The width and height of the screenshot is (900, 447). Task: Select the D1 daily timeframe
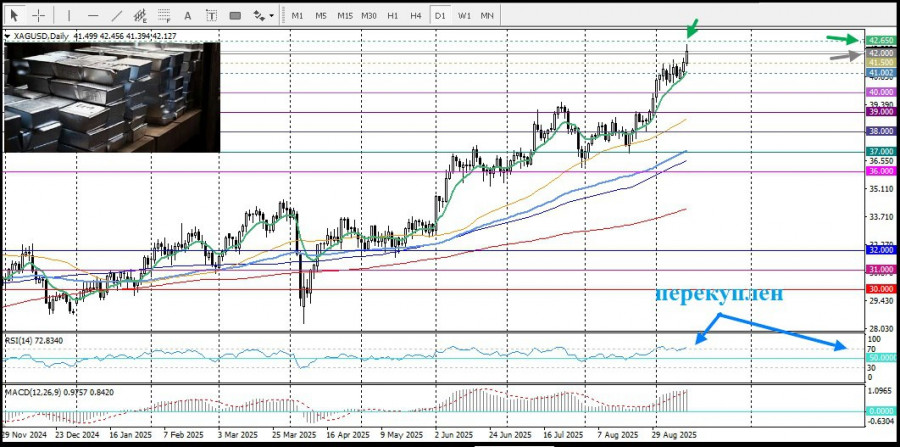pyautogui.click(x=440, y=15)
